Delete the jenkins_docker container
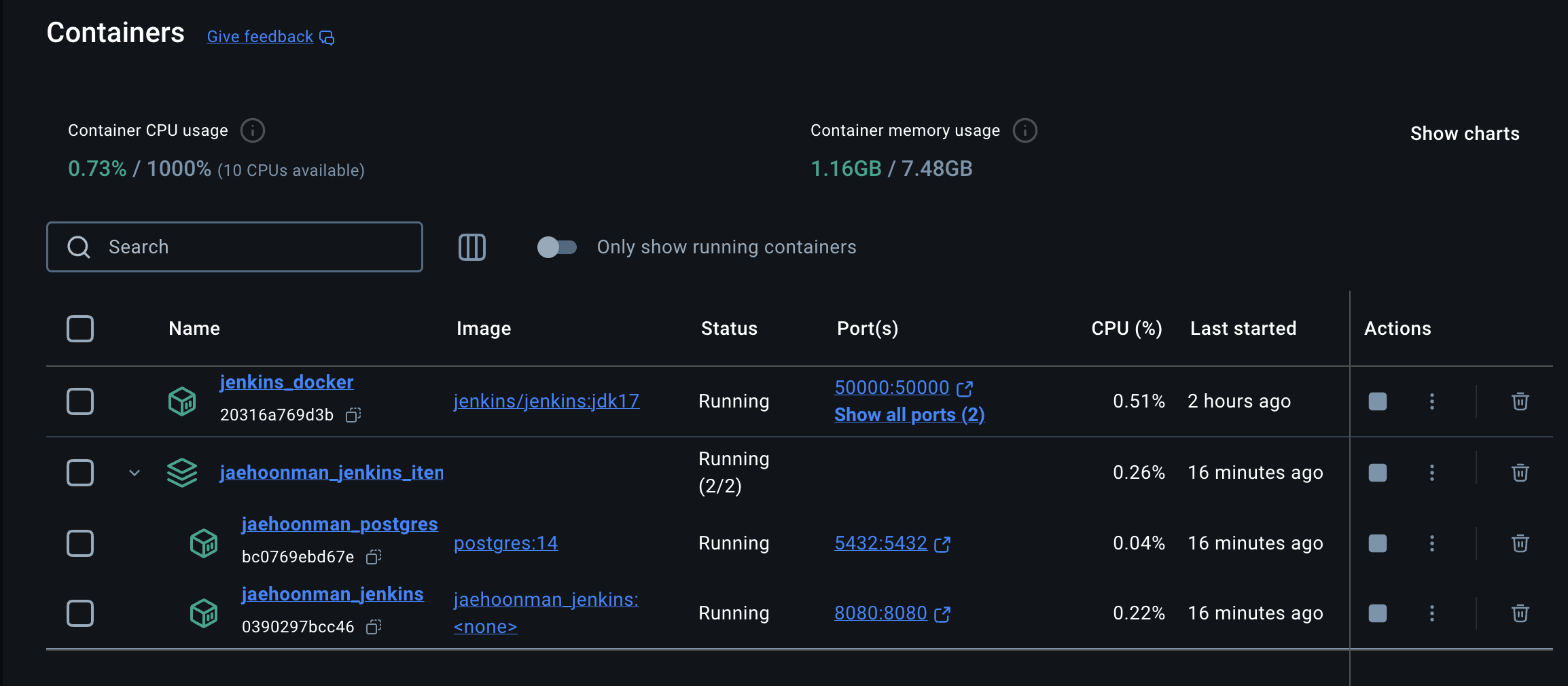Image resolution: width=1568 pixels, height=686 pixels. [x=1520, y=401]
